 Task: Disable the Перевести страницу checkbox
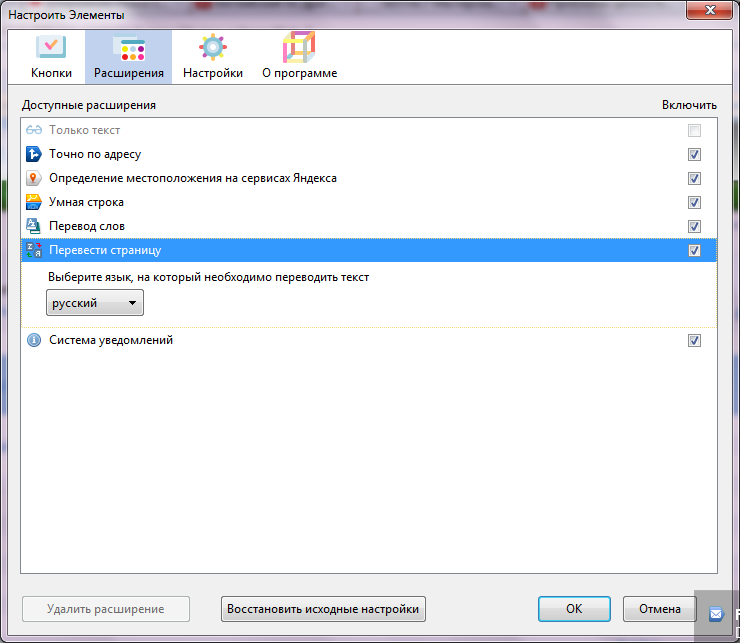coord(694,251)
